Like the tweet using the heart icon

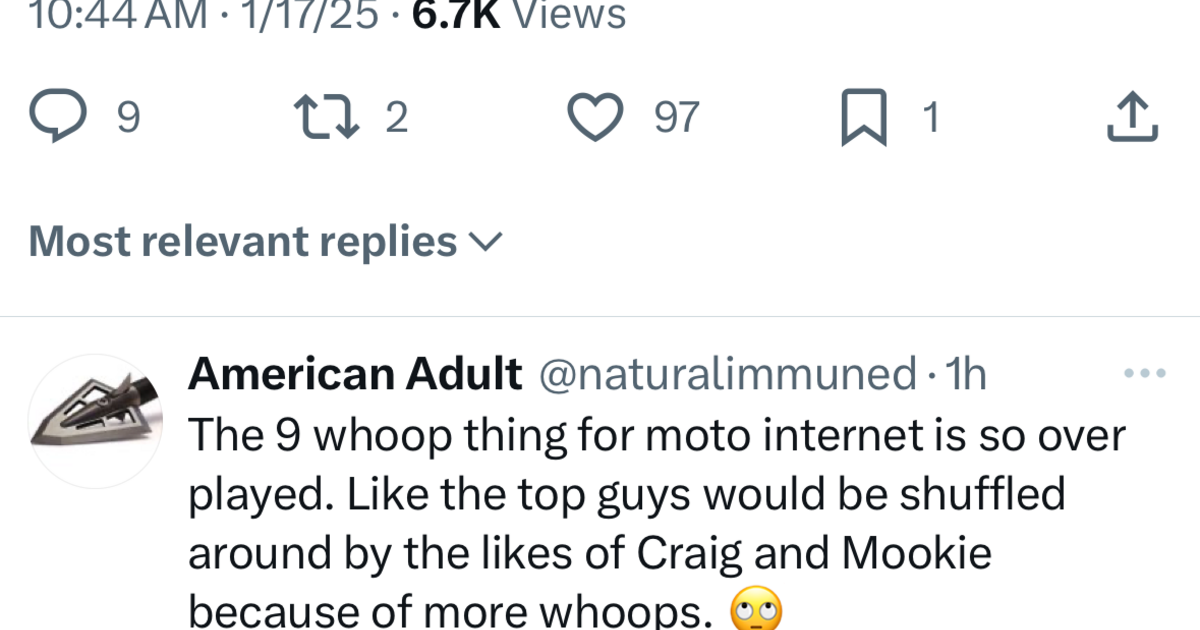[594, 115]
